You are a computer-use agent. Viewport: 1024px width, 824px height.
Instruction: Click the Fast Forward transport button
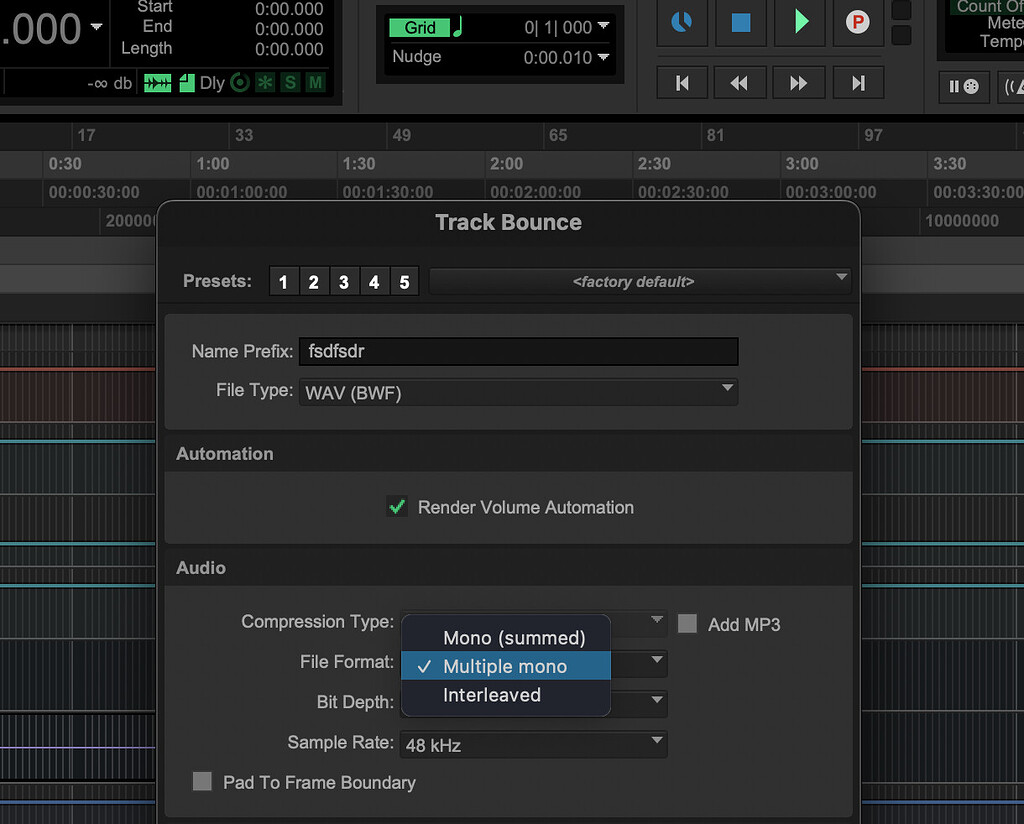[x=798, y=83]
